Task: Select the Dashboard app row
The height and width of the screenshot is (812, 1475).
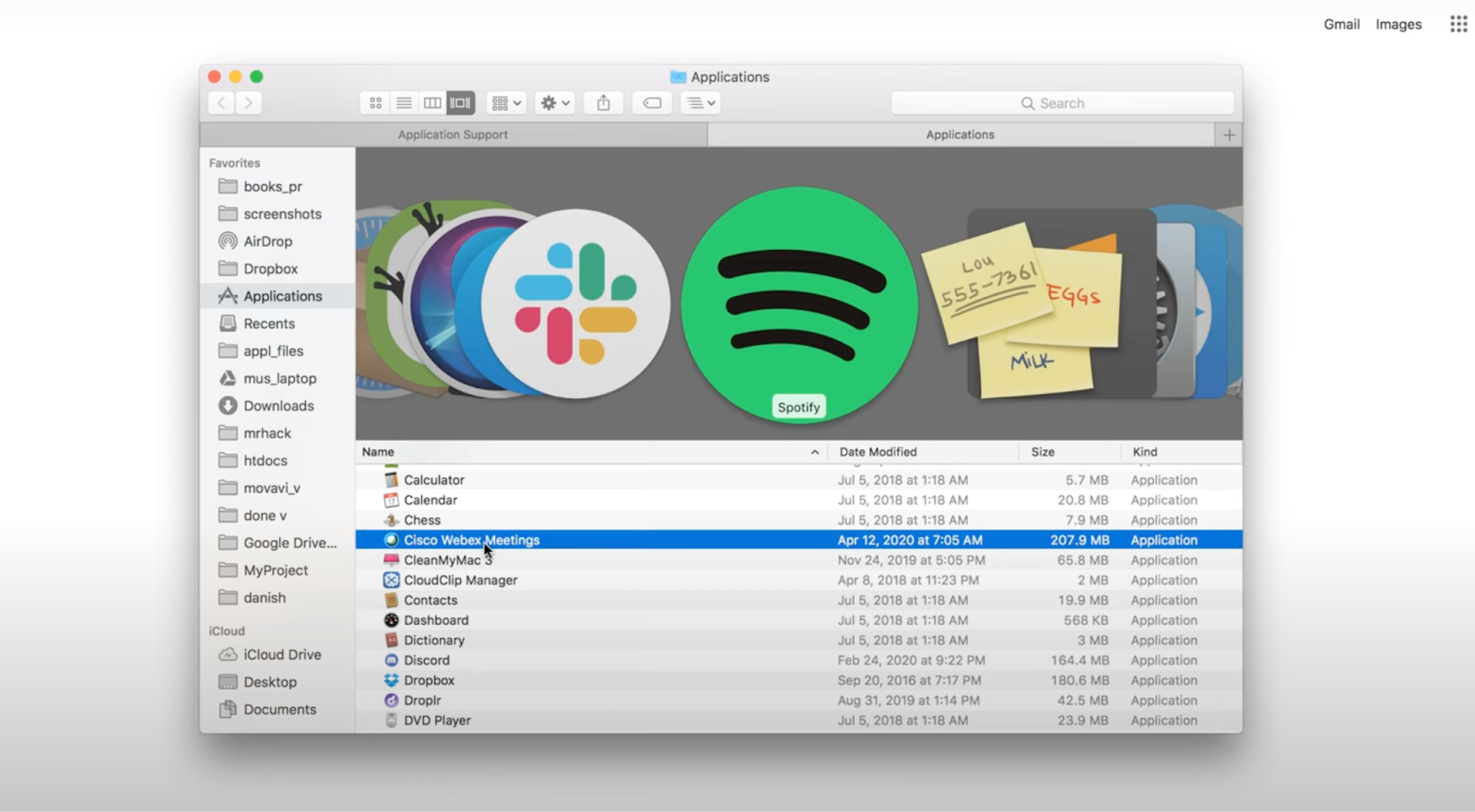Action: coord(799,620)
